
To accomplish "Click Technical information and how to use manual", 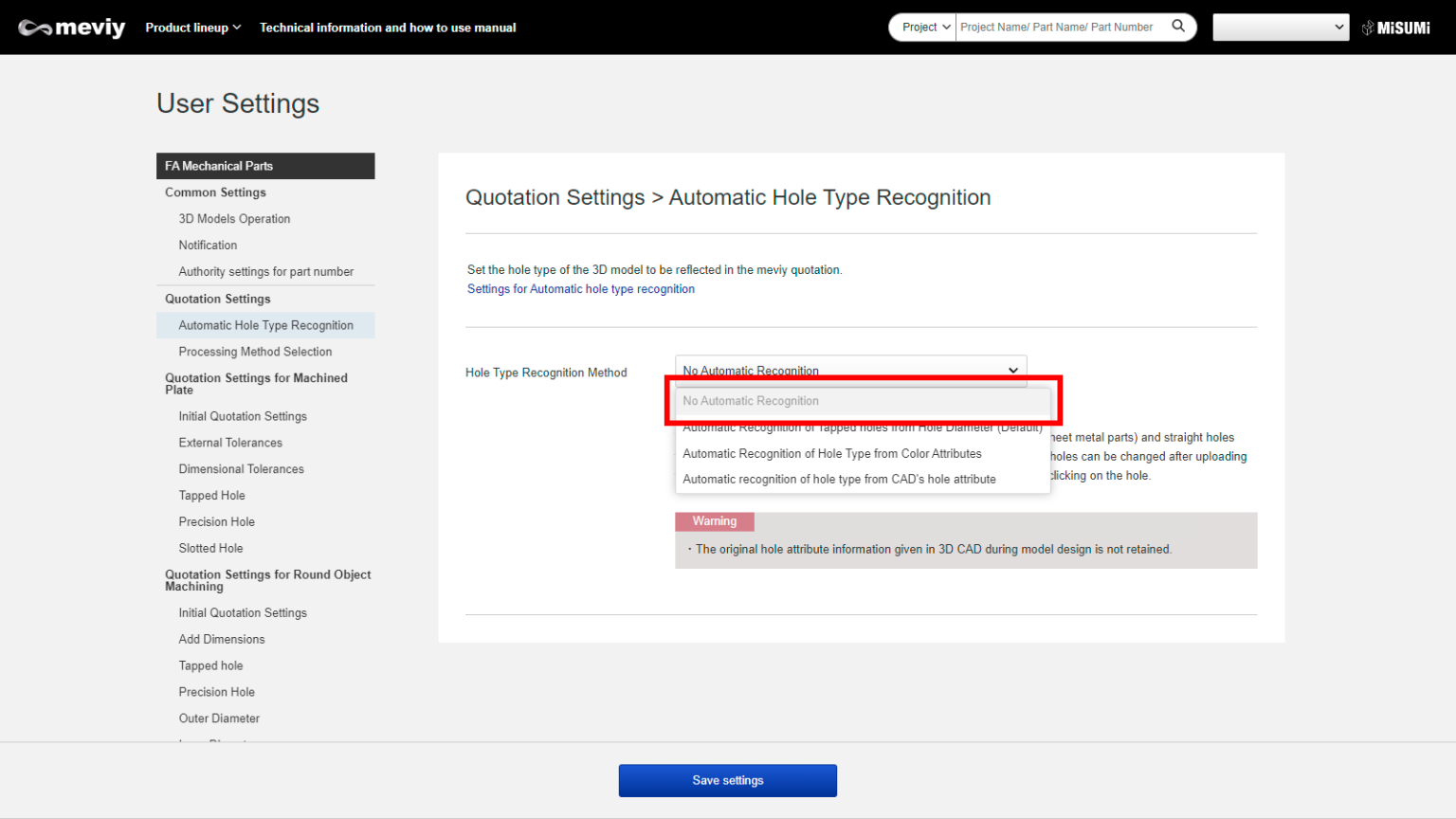I will click(388, 27).
